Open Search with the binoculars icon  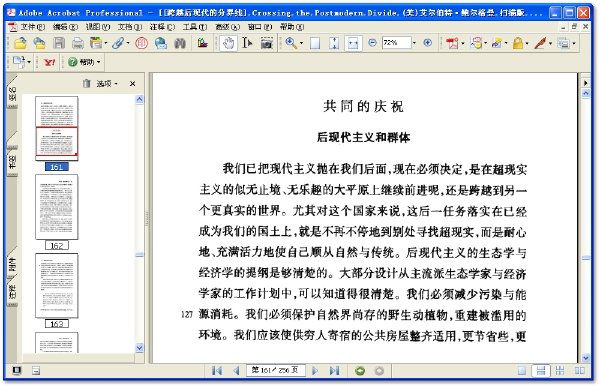[x=180, y=43]
